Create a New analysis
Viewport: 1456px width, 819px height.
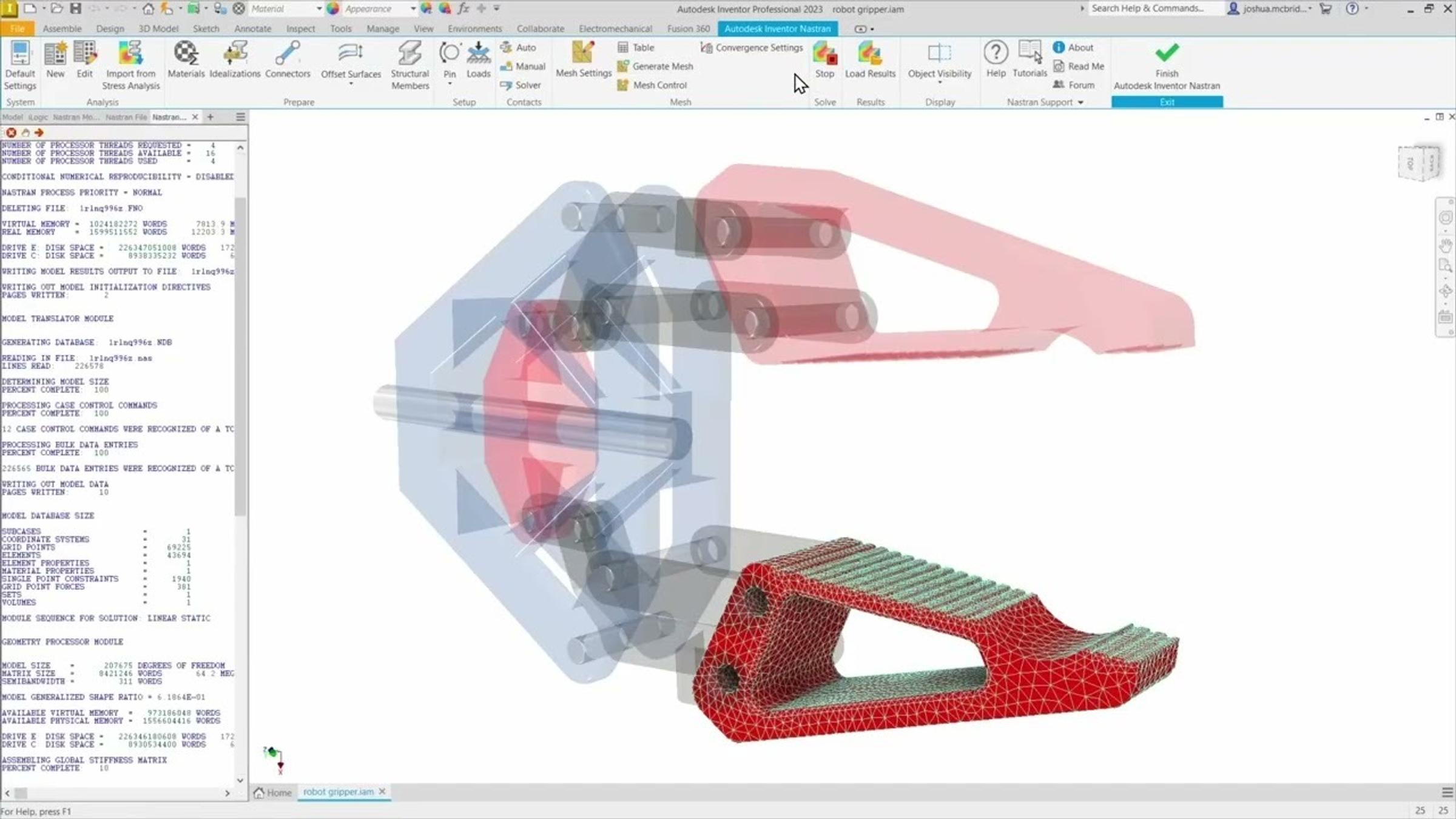pyautogui.click(x=55, y=60)
